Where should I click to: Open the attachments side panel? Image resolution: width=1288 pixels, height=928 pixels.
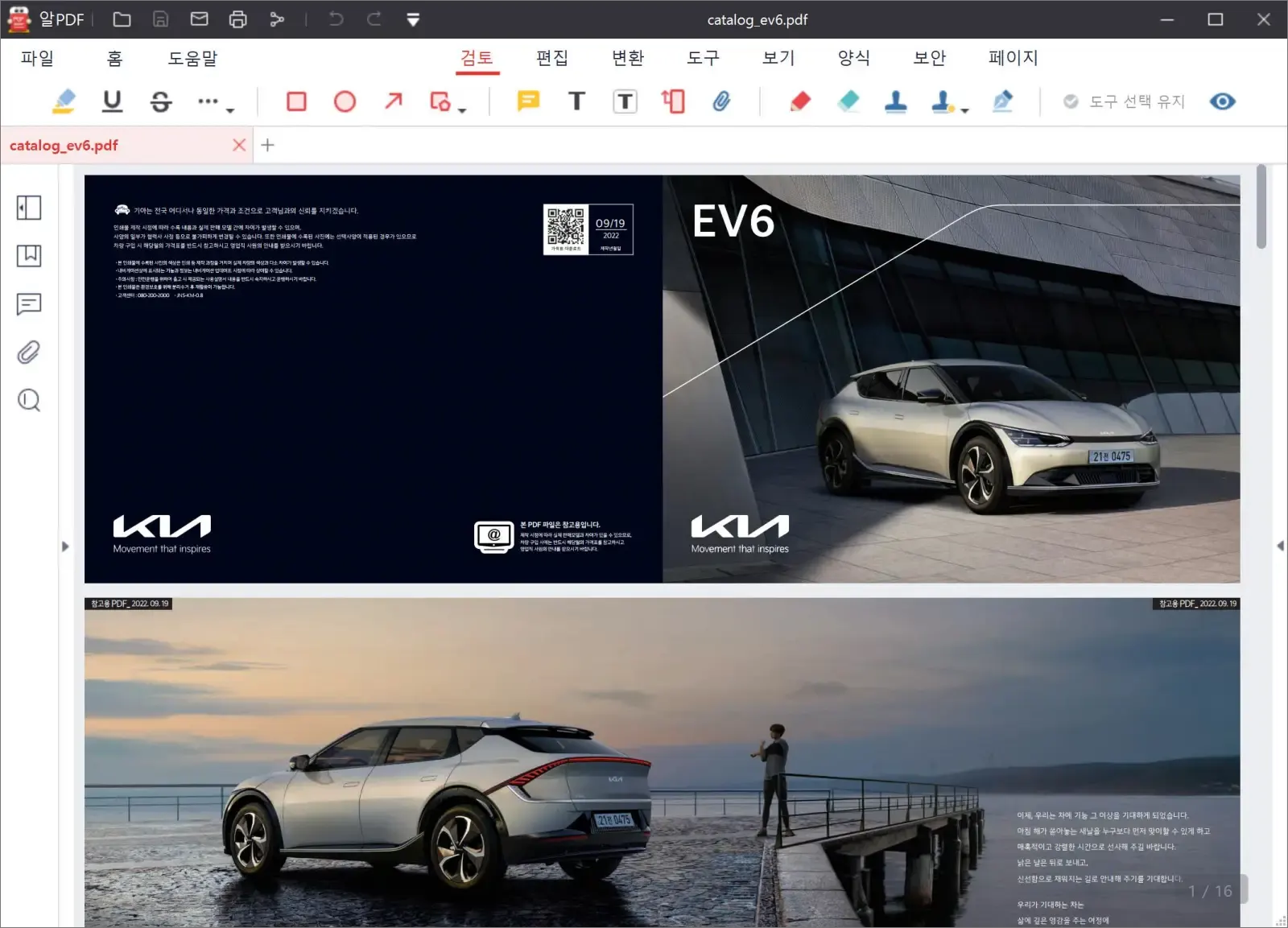pyautogui.click(x=29, y=353)
